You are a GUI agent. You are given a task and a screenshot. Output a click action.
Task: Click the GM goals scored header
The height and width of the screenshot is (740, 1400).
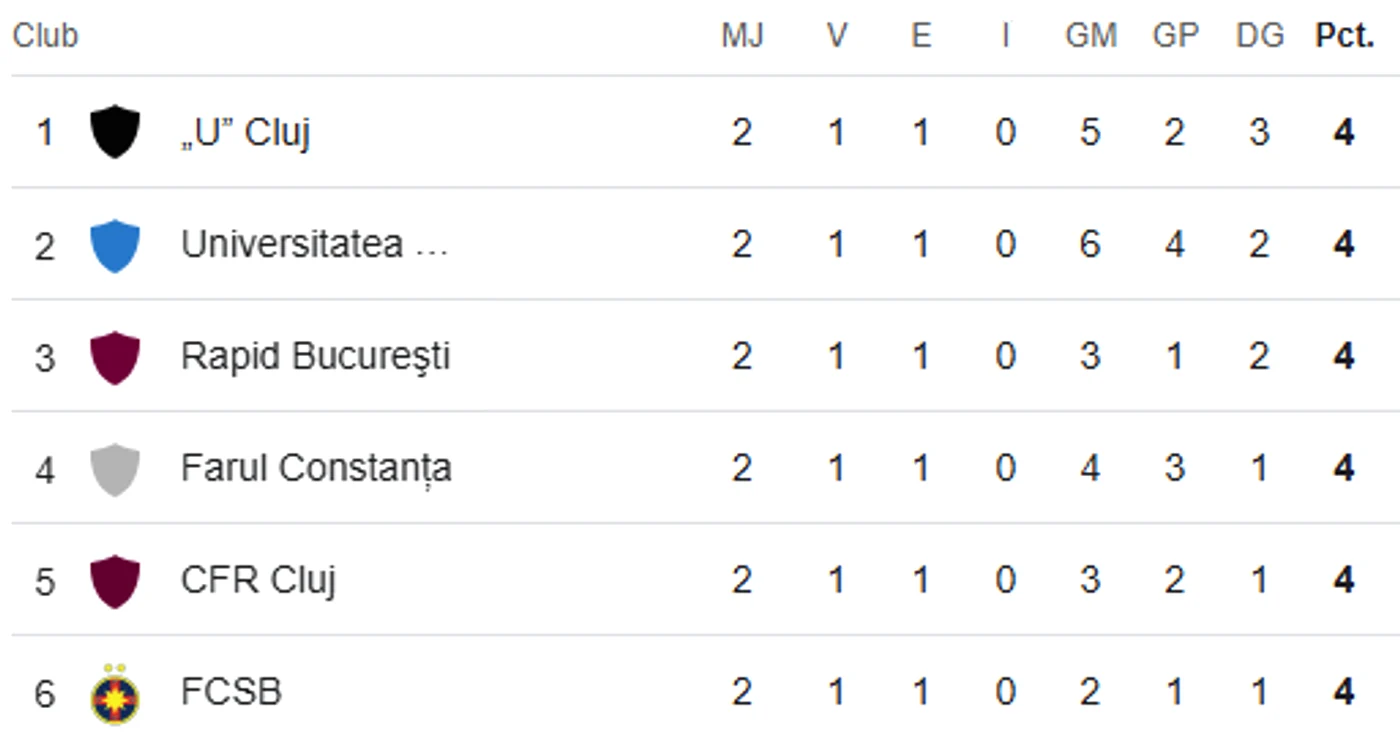pos(1090,36)
